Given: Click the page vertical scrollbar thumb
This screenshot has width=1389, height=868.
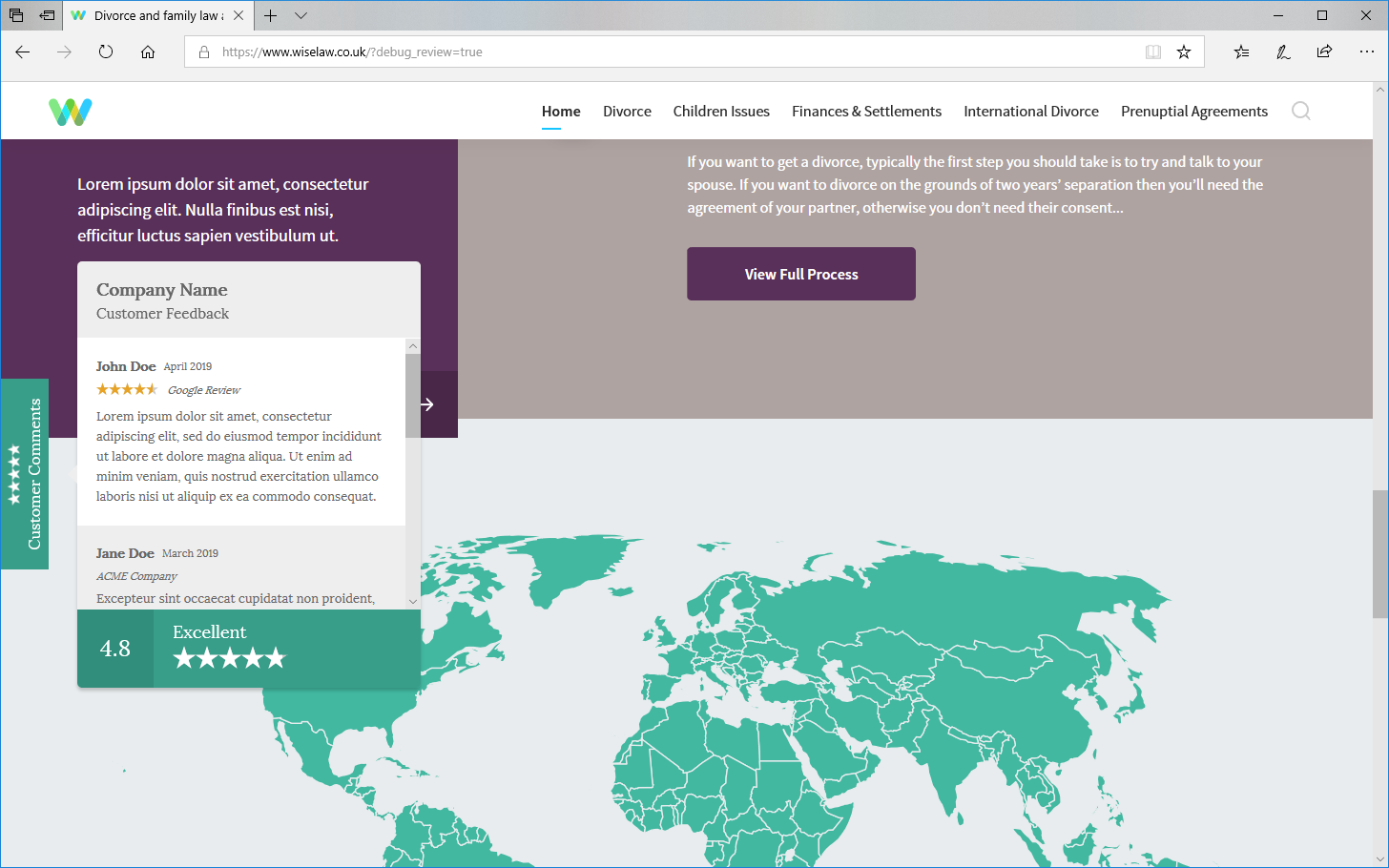Looking at the screenshot, I should [1380, 554].
